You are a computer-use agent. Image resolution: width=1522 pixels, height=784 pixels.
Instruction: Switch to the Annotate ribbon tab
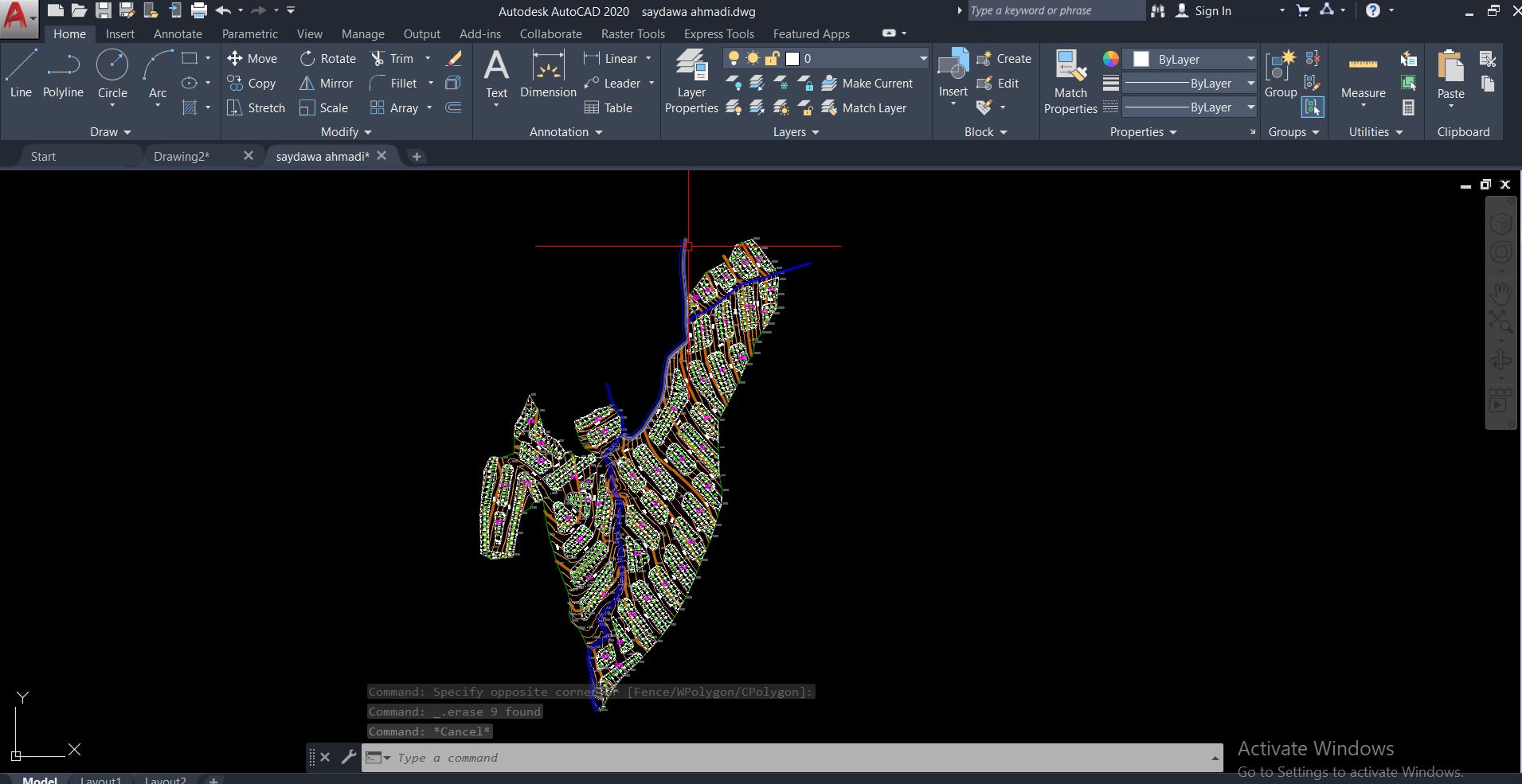(x=177, y=33)
